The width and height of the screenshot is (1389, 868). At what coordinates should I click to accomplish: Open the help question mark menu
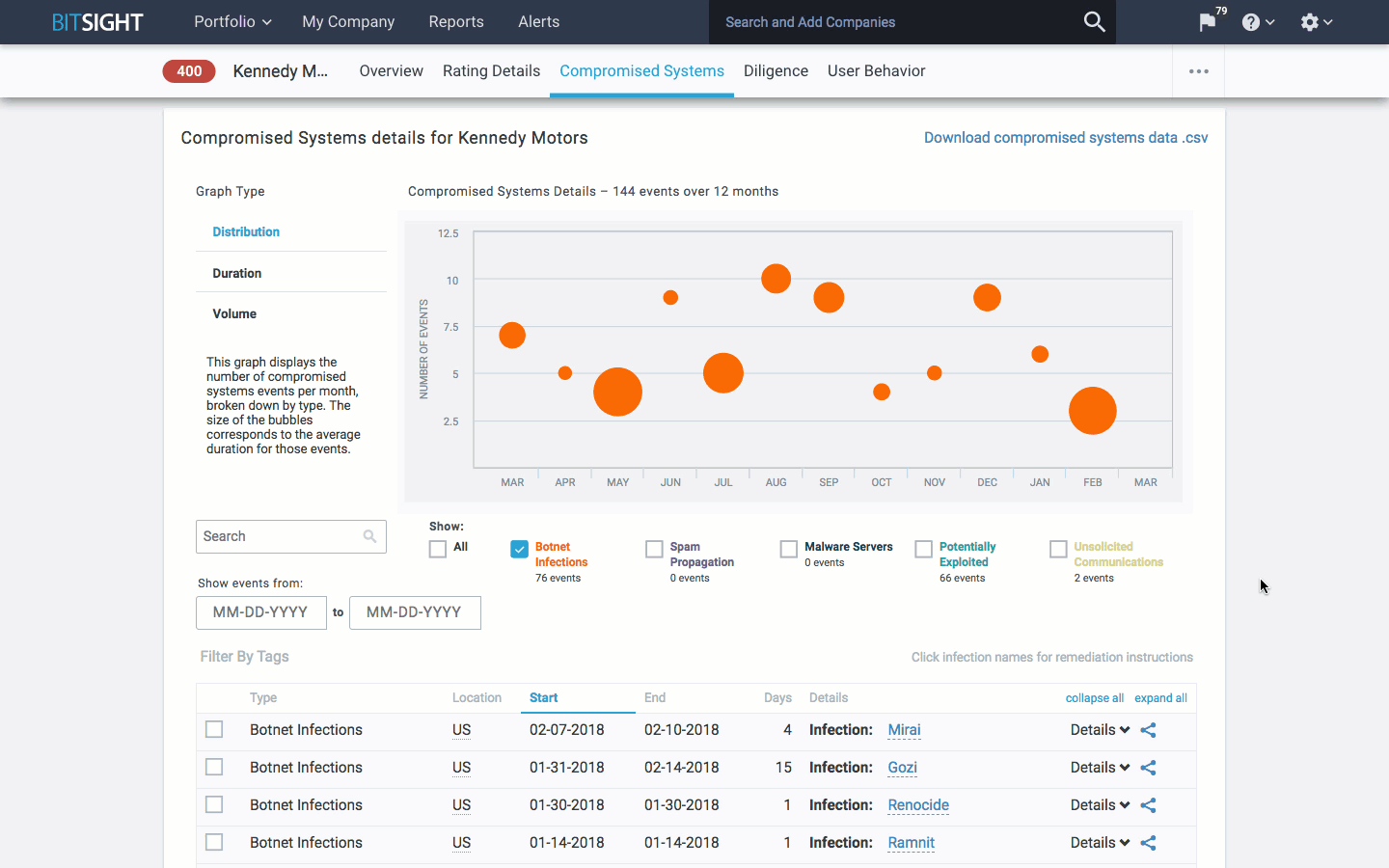pyautogui.click(x=1258, y=22)
